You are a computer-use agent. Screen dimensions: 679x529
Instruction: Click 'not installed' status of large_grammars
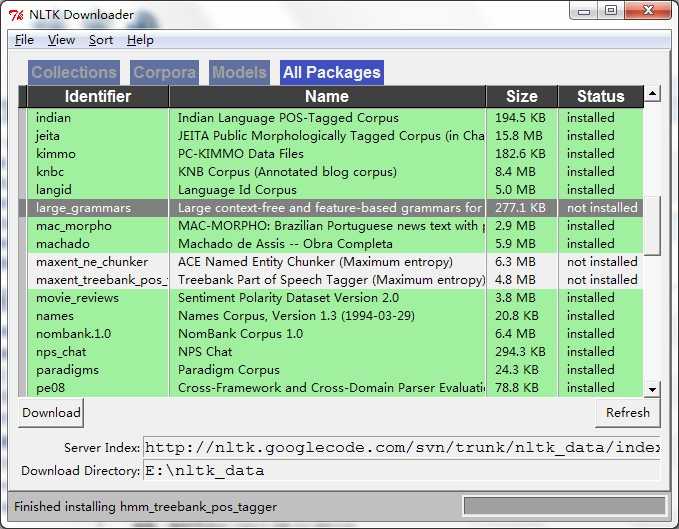(x=602, y=208)
